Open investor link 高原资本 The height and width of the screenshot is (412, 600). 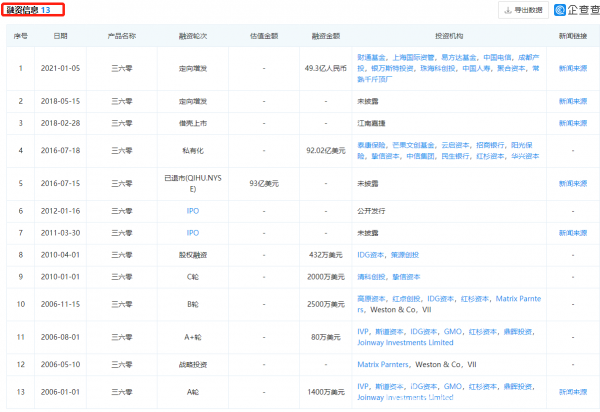point(371,299)
